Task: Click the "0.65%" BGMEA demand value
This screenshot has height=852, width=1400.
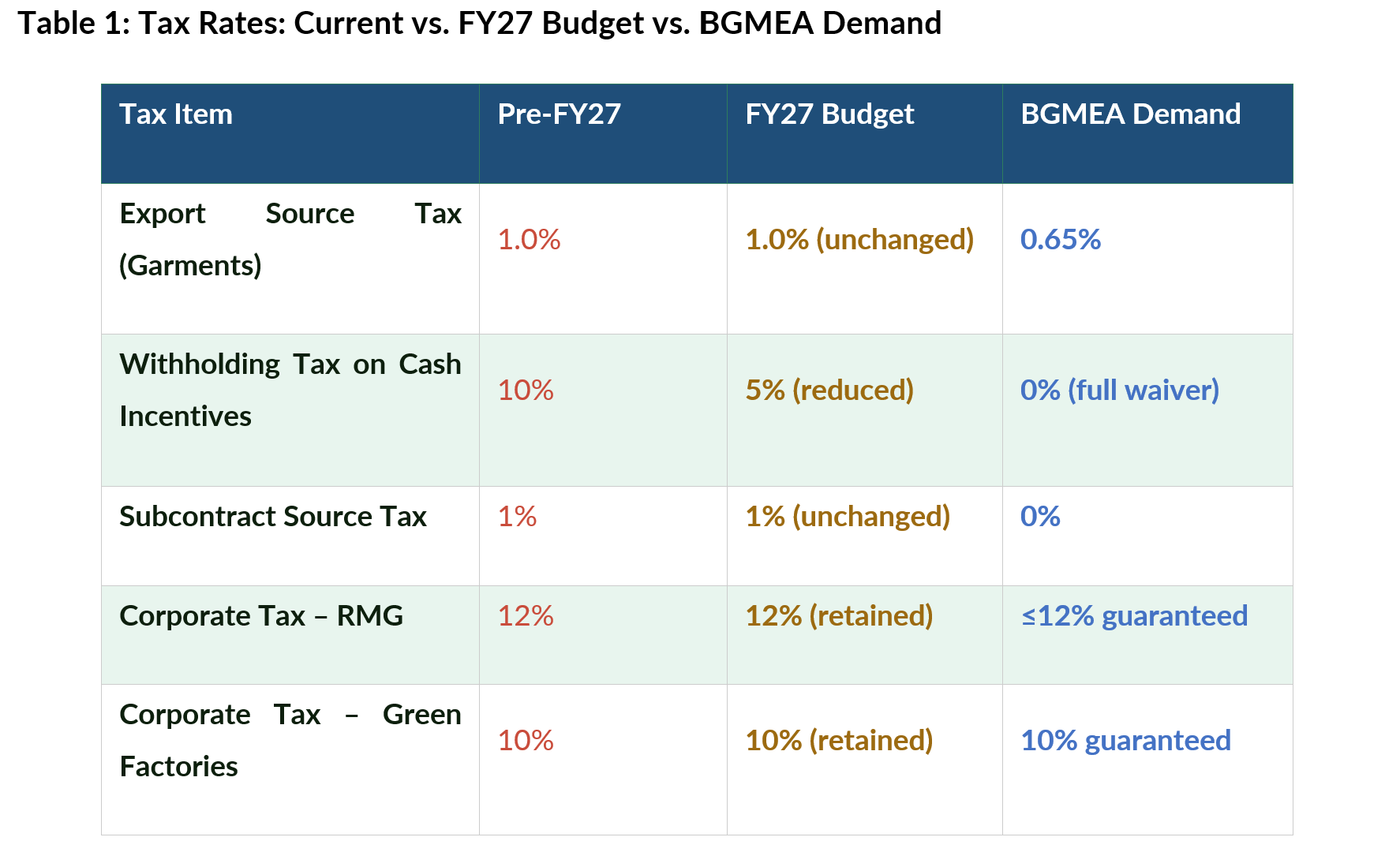Action: pos(1061,240)
